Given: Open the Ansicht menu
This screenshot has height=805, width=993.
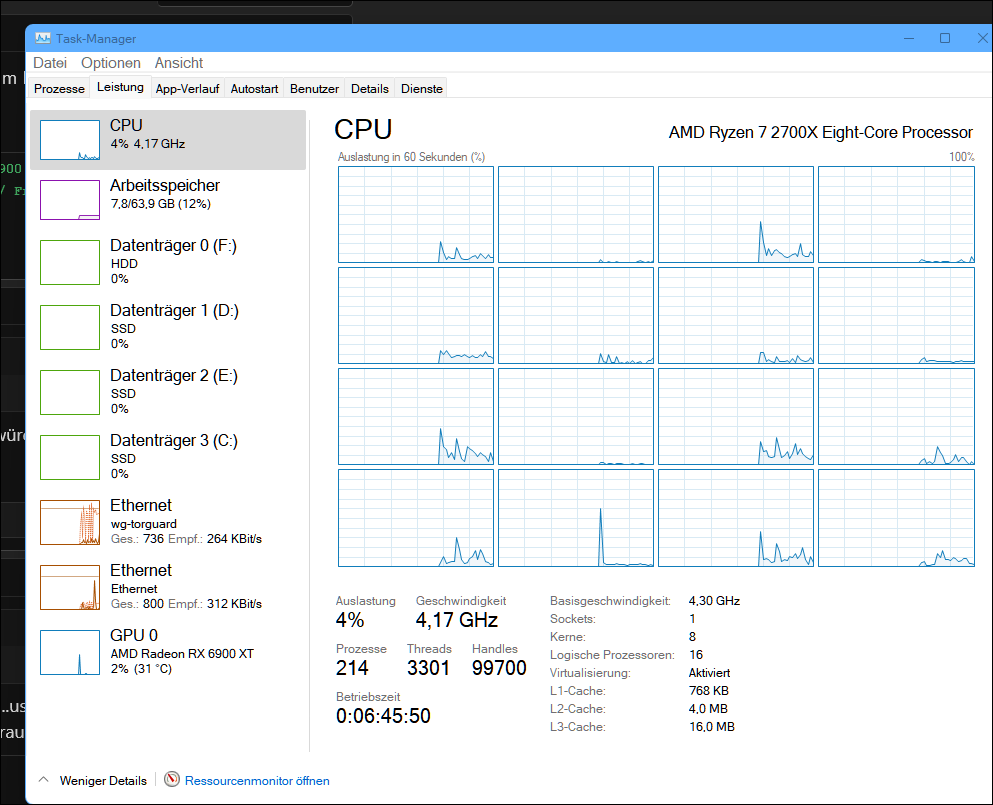Looking at the screenshot, I should click(179, 63).
